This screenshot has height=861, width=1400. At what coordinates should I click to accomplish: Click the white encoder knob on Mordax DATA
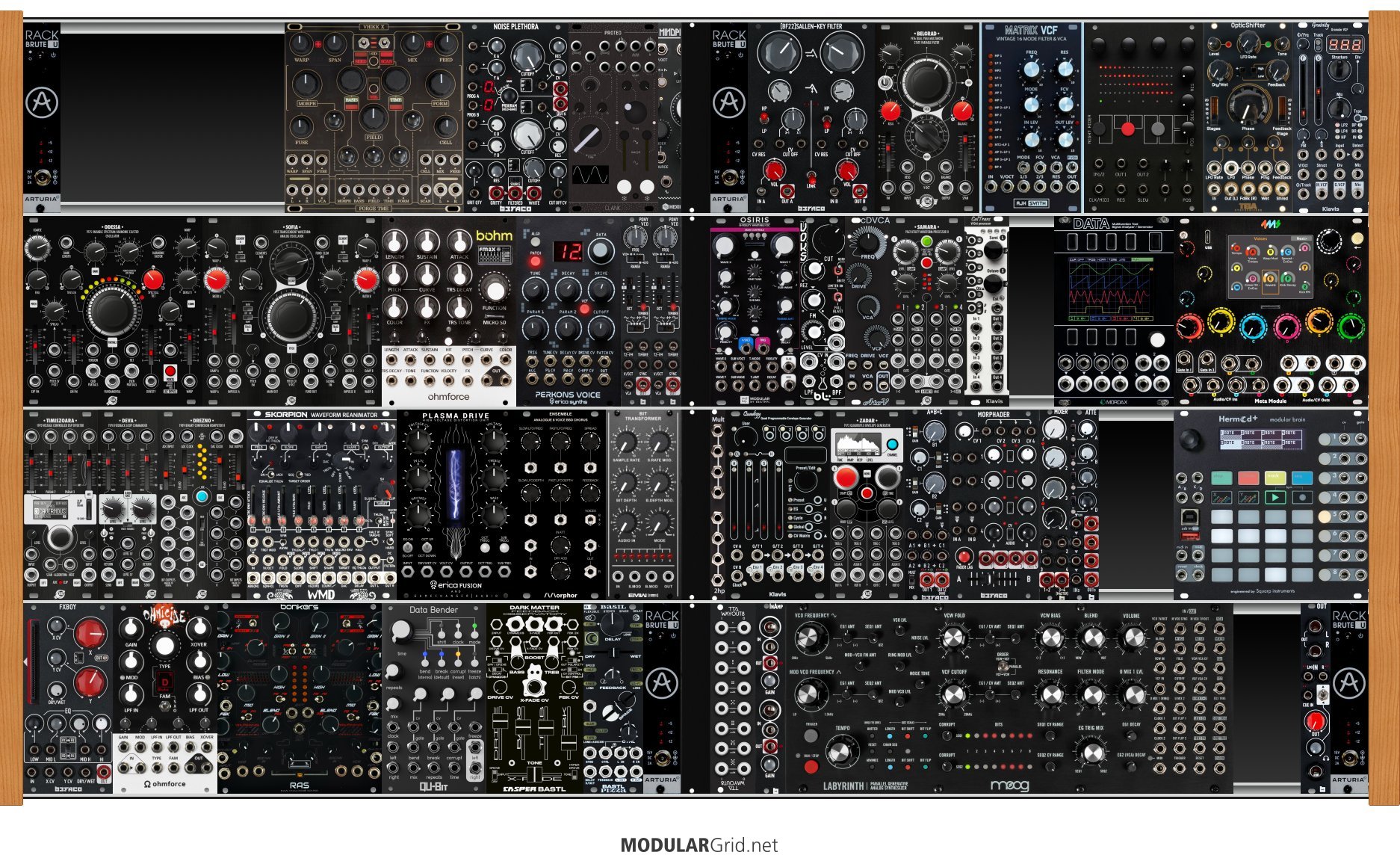(x=1156, y=340)
